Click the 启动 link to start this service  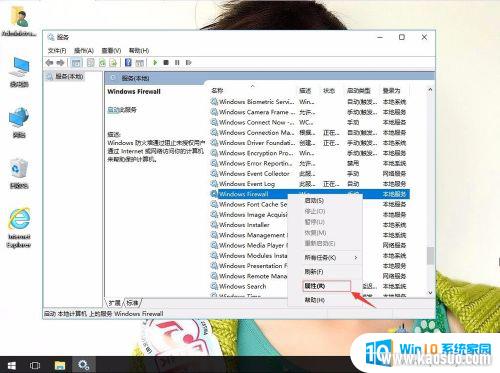point(113,110)
